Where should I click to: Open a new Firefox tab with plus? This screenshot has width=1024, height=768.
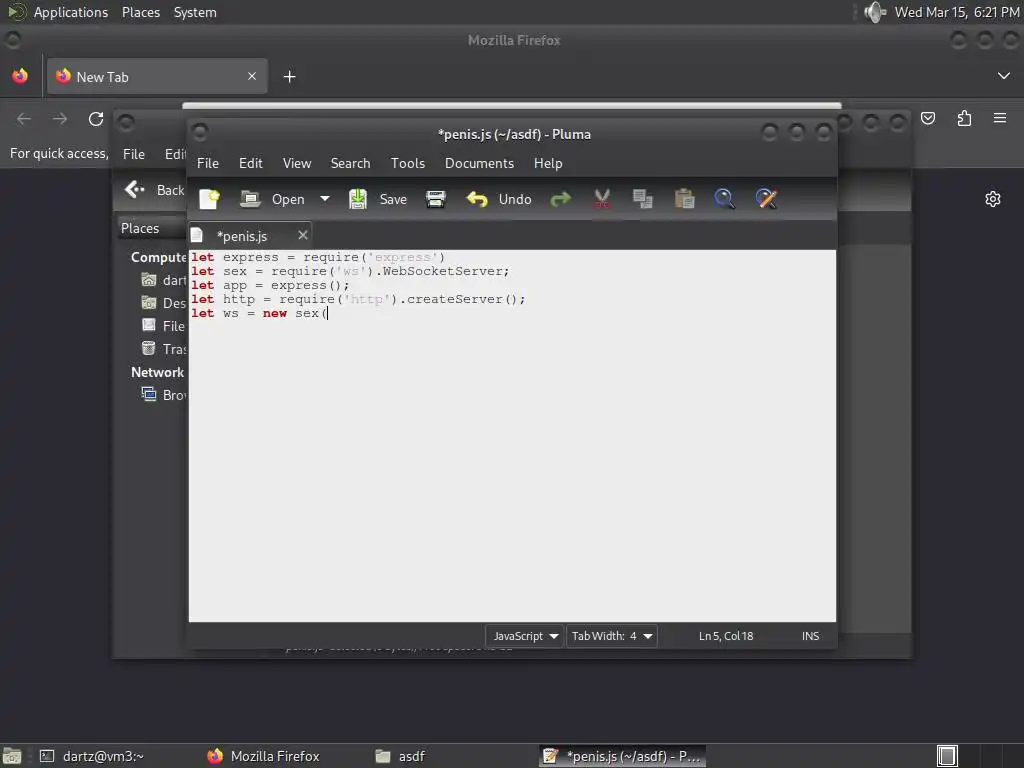pyautogui.click(x=289, y=77)
